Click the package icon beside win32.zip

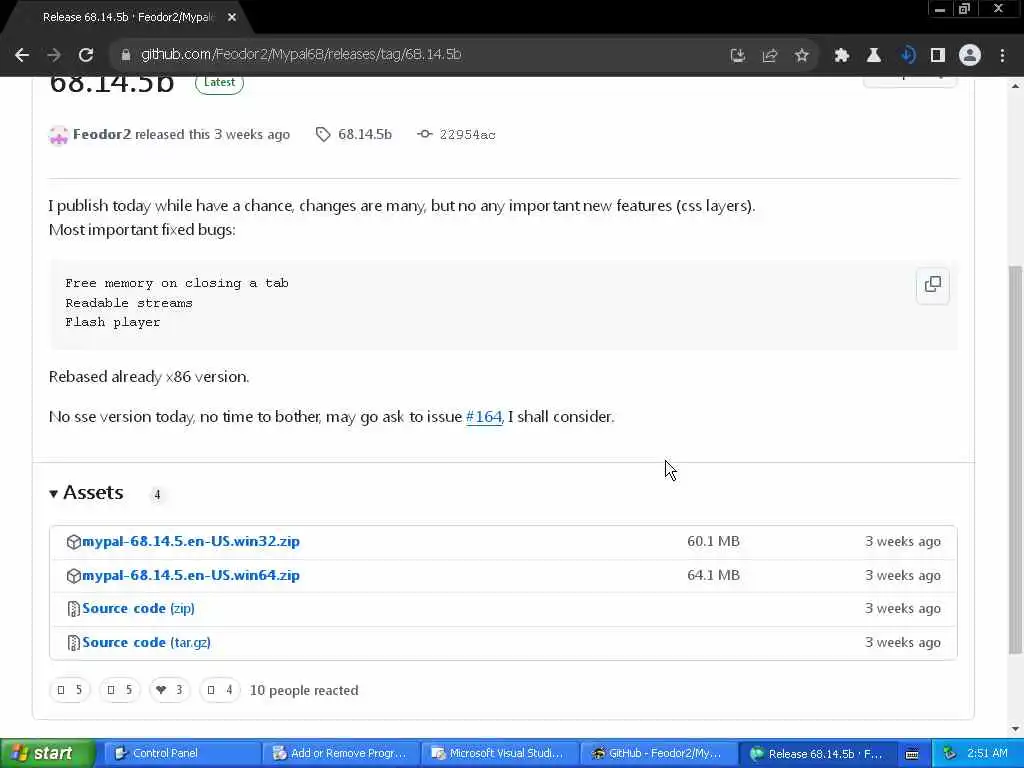[x=73, y=542]
